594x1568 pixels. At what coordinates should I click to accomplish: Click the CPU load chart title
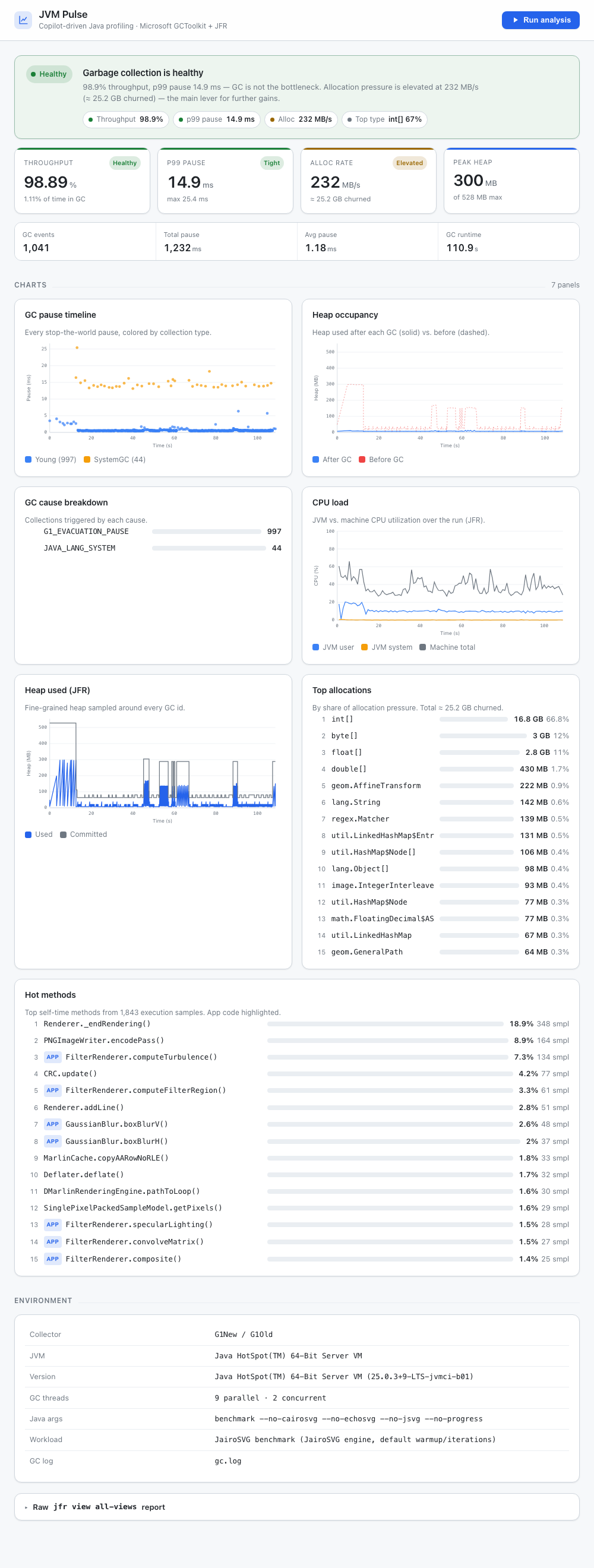[330, 502]
